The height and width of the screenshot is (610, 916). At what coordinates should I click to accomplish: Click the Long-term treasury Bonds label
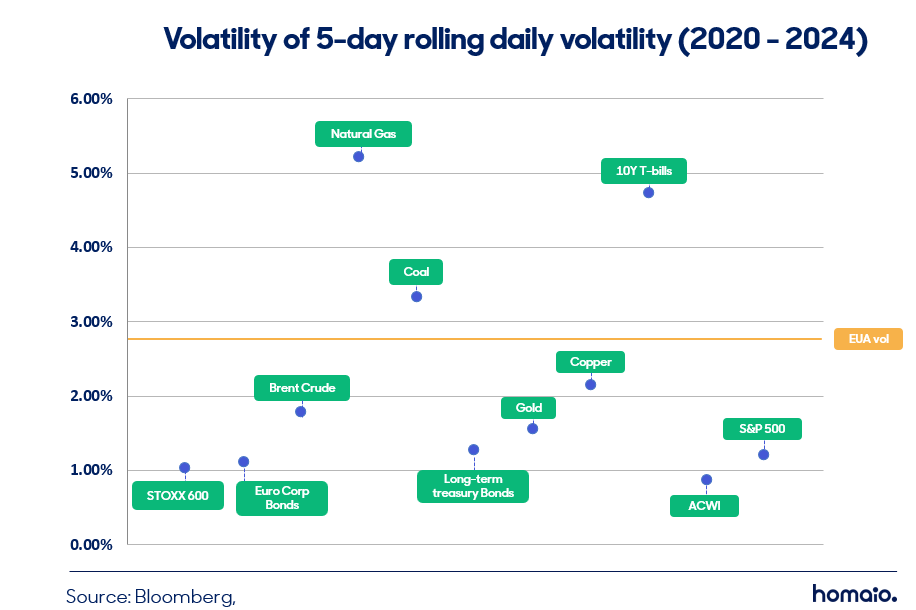(x=473, y=486)
